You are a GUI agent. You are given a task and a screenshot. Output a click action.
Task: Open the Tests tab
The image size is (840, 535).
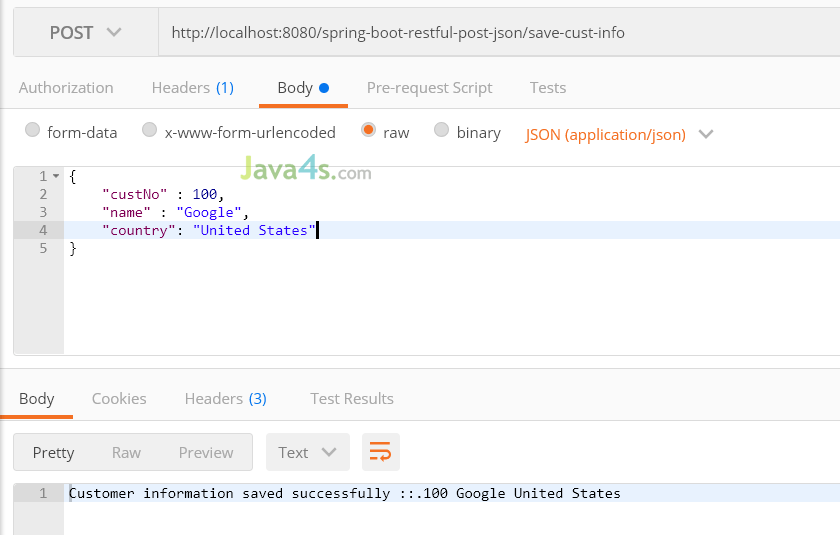[x=548, y=87]
